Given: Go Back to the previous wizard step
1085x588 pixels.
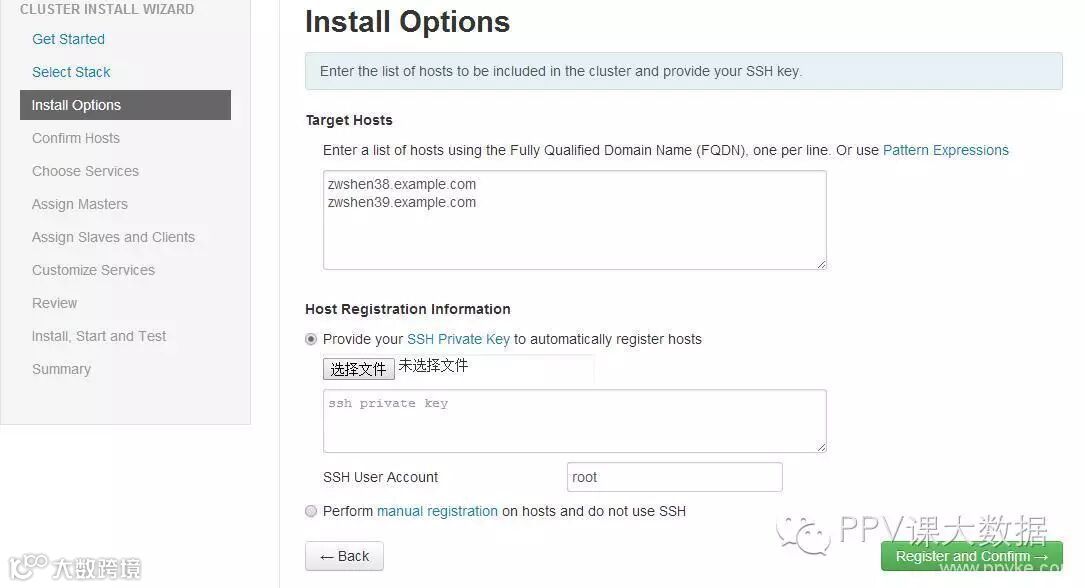Looking at the screenshot, I should point(344,556).
